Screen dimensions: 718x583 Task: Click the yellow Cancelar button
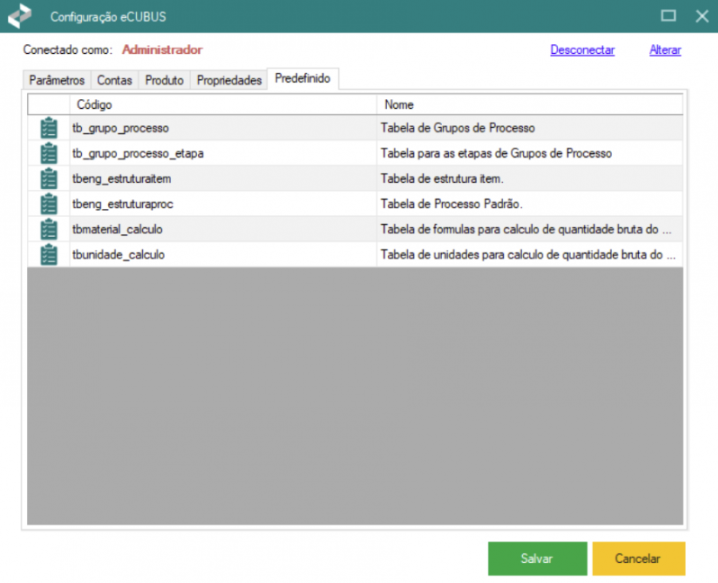(x=638, y=559)
